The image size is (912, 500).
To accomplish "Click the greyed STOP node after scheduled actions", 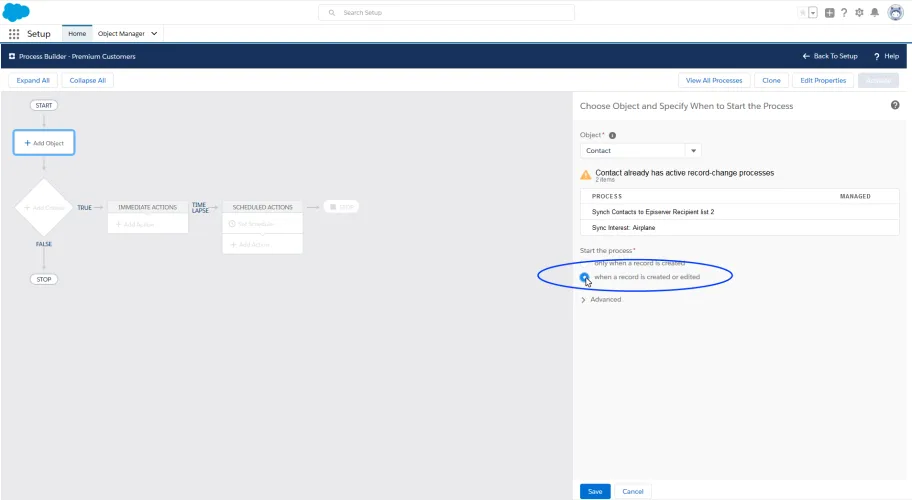I will 341,206.
